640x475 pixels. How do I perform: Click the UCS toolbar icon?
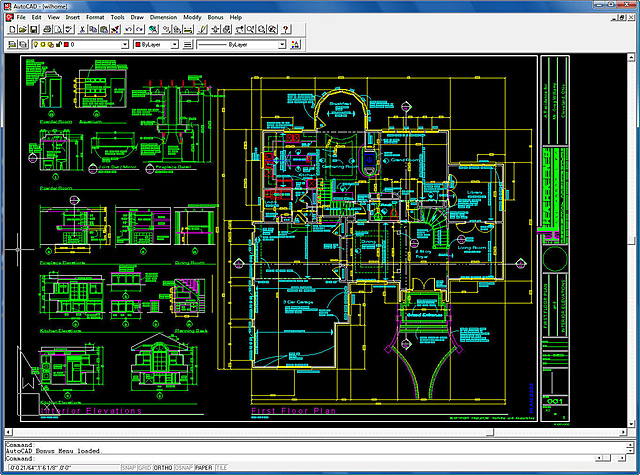pyautogui.click(x=177, y=29)
